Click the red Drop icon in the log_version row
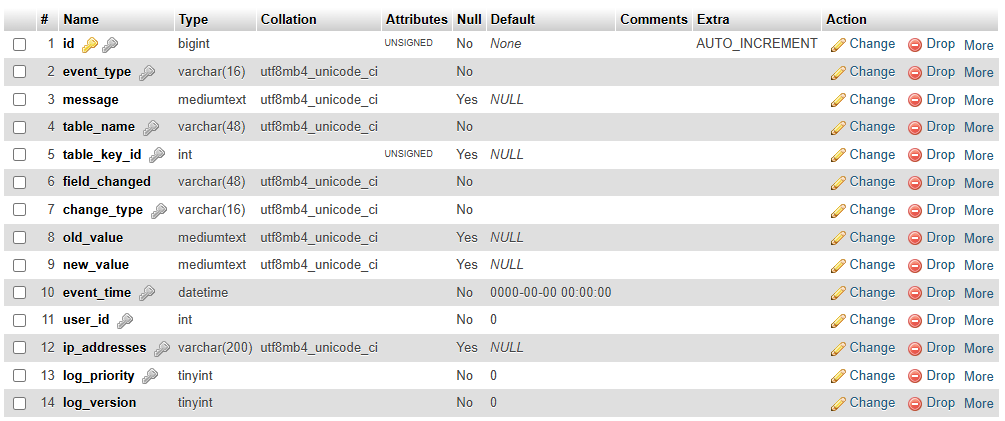 pos(915,404)
